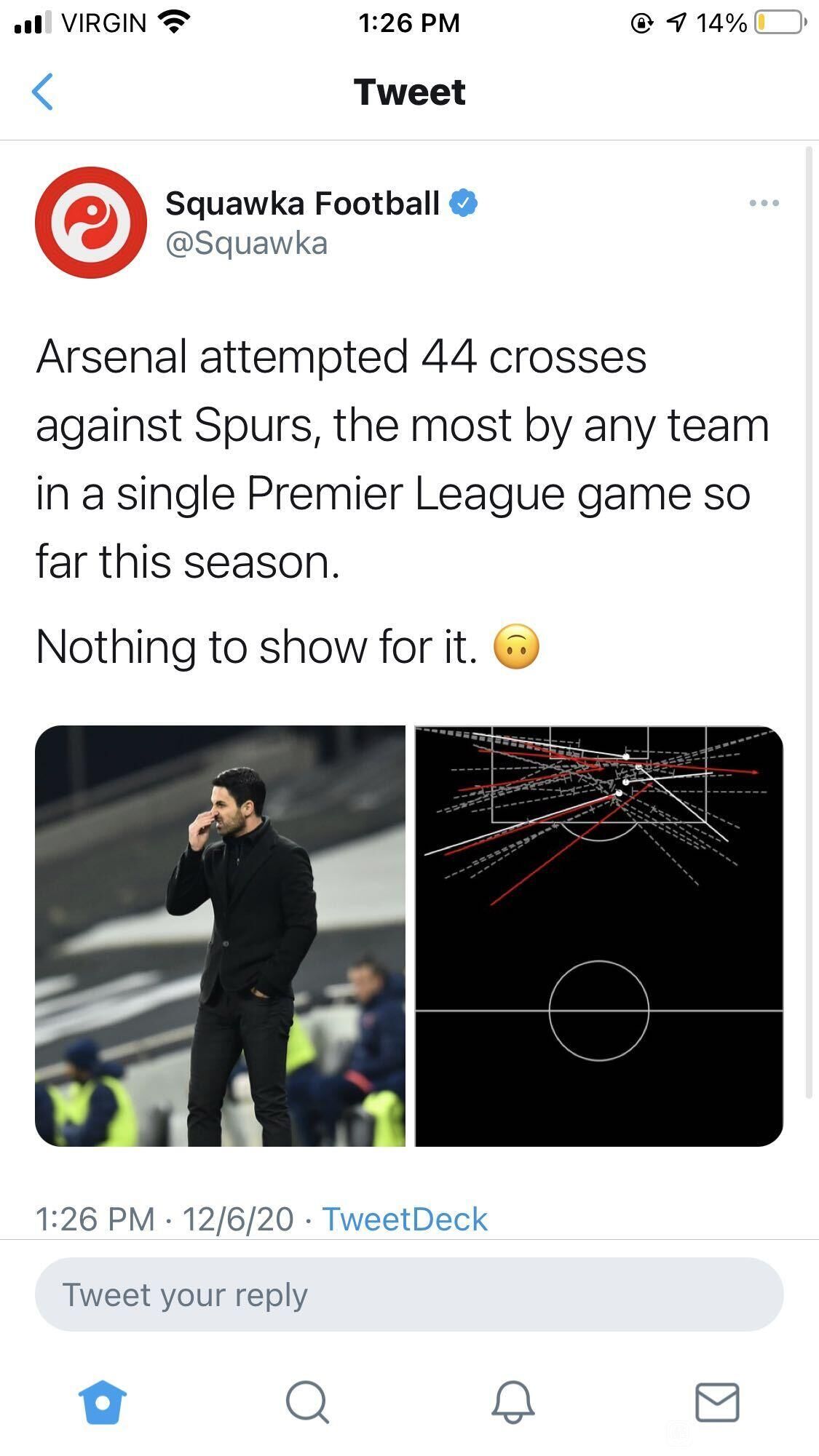Tap the Squawka Football display name
The width and height of the screenshot is (819, 1456).
(x=303, y=203)
